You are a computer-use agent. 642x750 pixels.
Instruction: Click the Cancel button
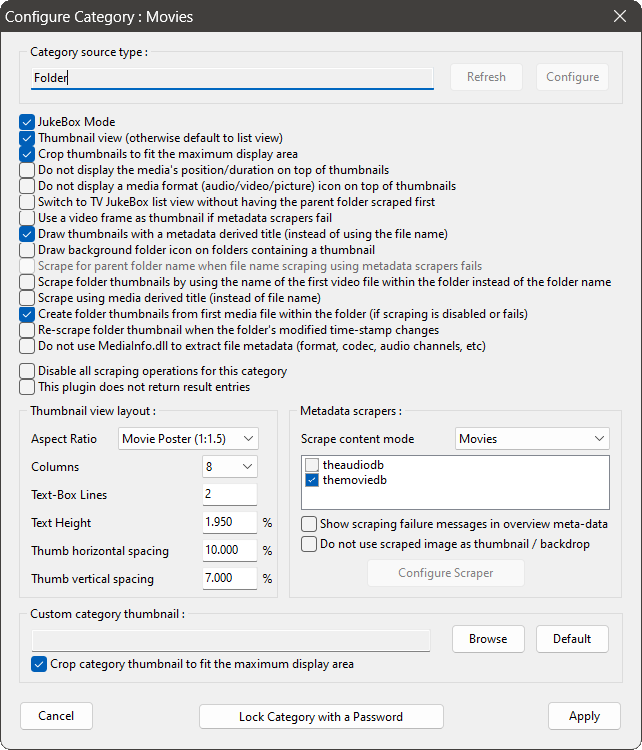pyautogui.click(x=56, y=716)
